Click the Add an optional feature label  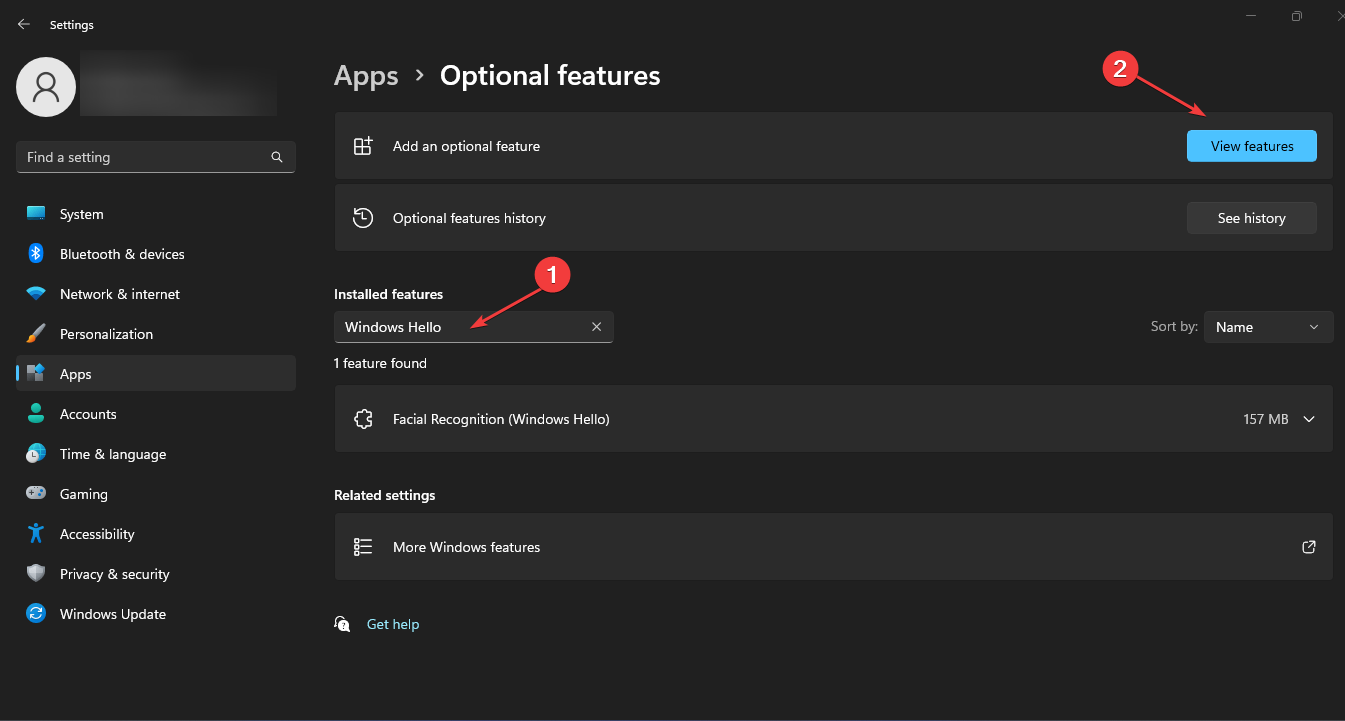466,146
